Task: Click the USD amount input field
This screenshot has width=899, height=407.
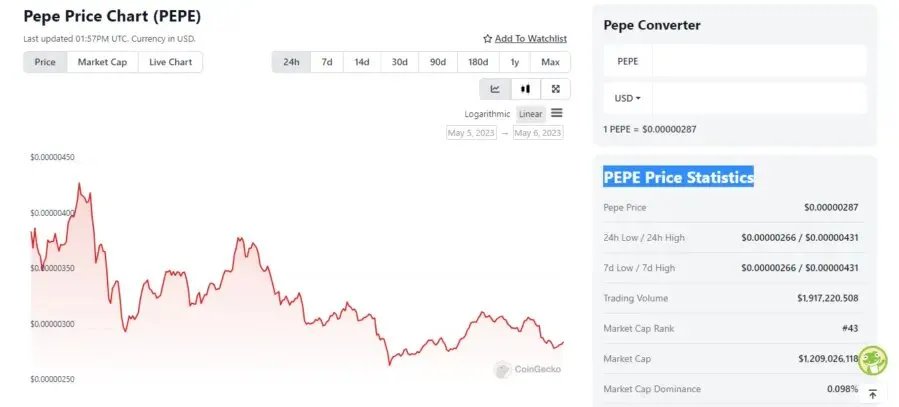Action: coord(758,98)
